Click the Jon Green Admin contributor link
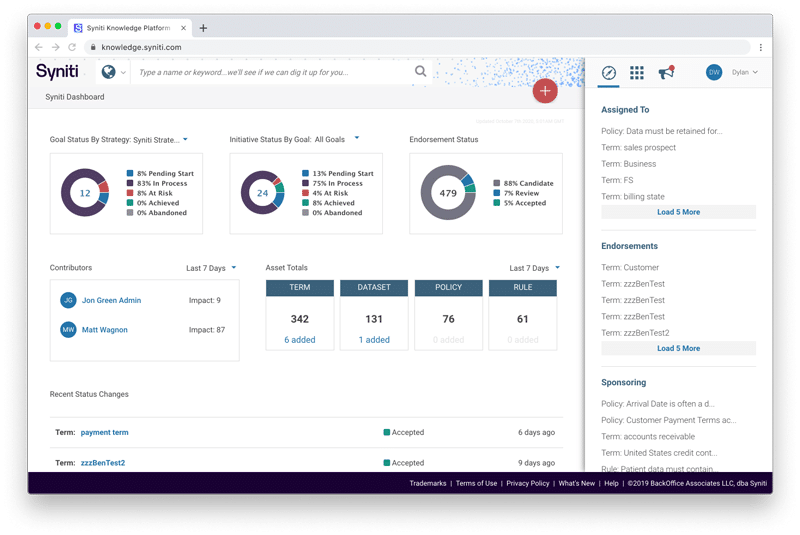This screenshot has width=800, height=535. [112, 300]
